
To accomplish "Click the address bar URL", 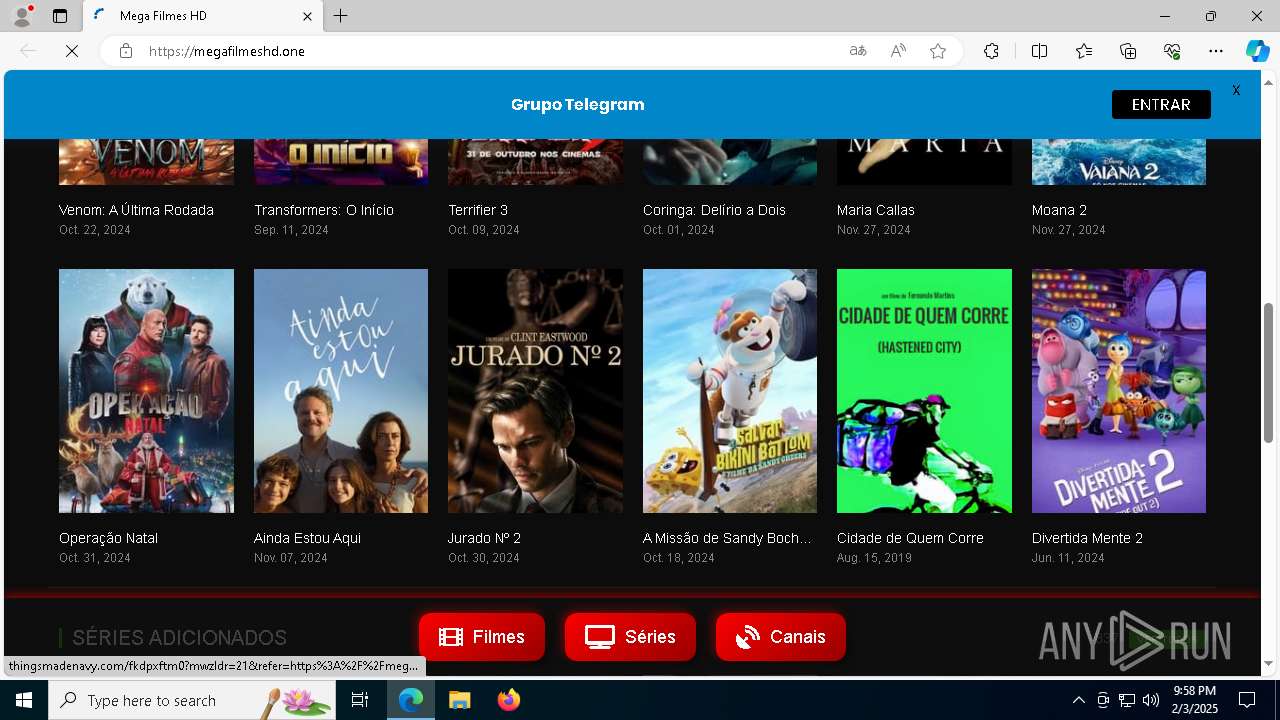I will (x=227, y=51).
